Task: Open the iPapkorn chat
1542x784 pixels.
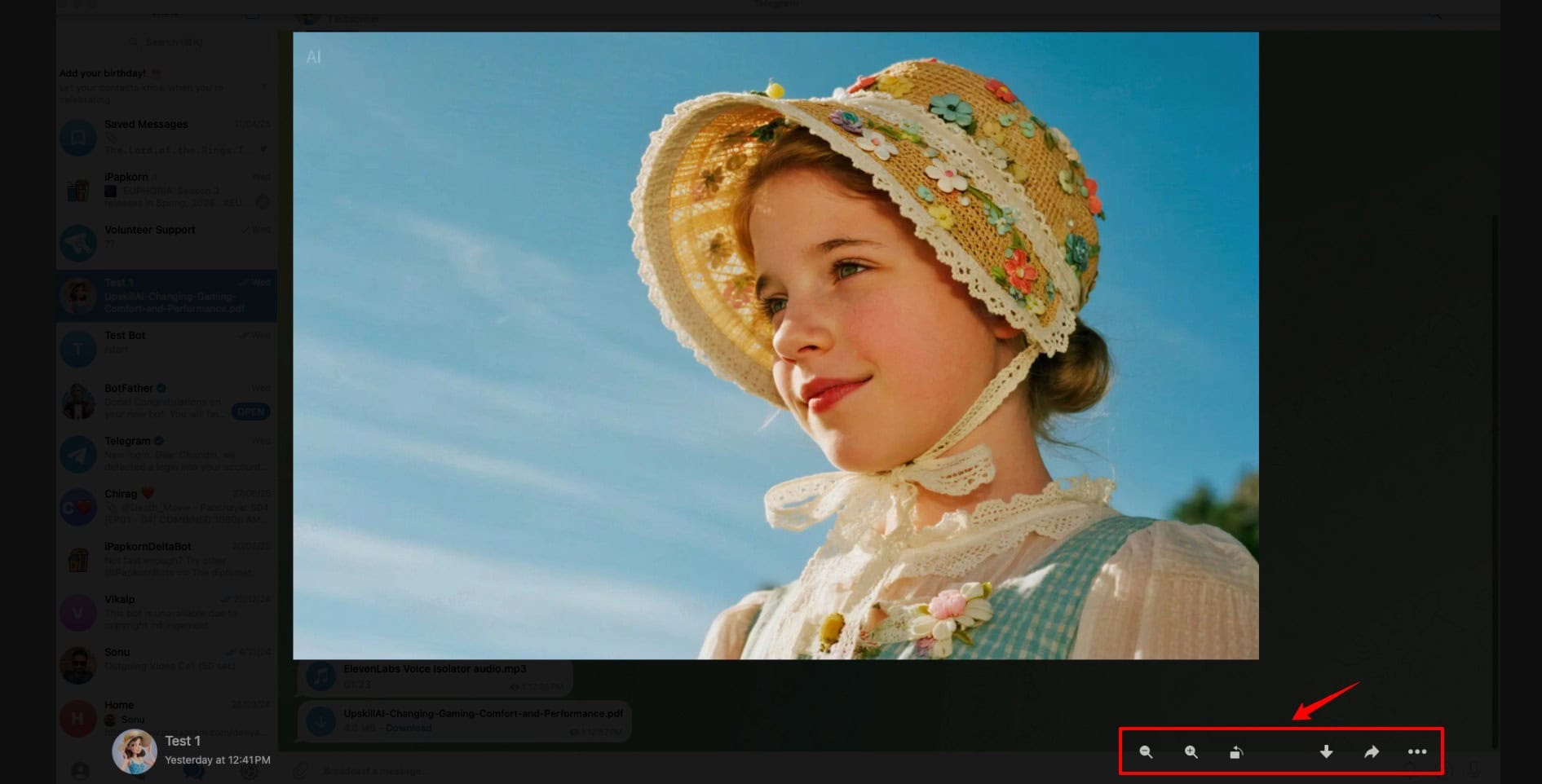Action: pos(166,189)
